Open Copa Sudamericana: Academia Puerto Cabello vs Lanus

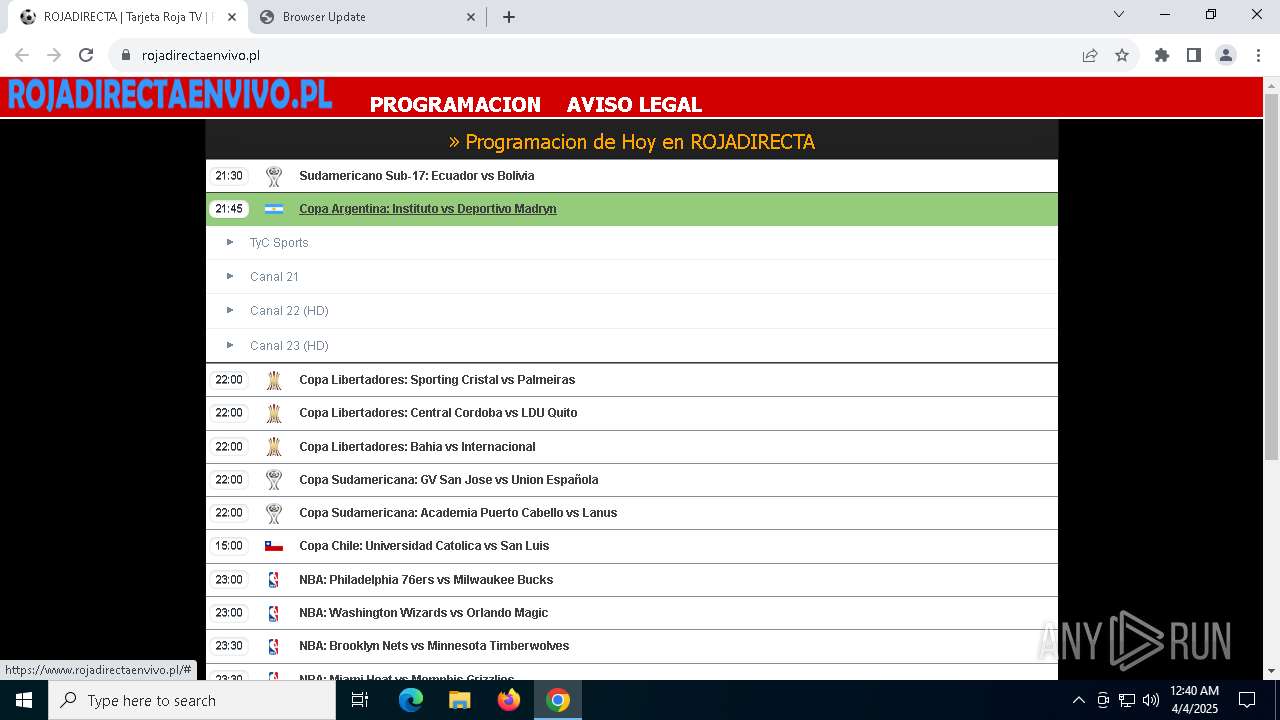(x=458, y=513)
